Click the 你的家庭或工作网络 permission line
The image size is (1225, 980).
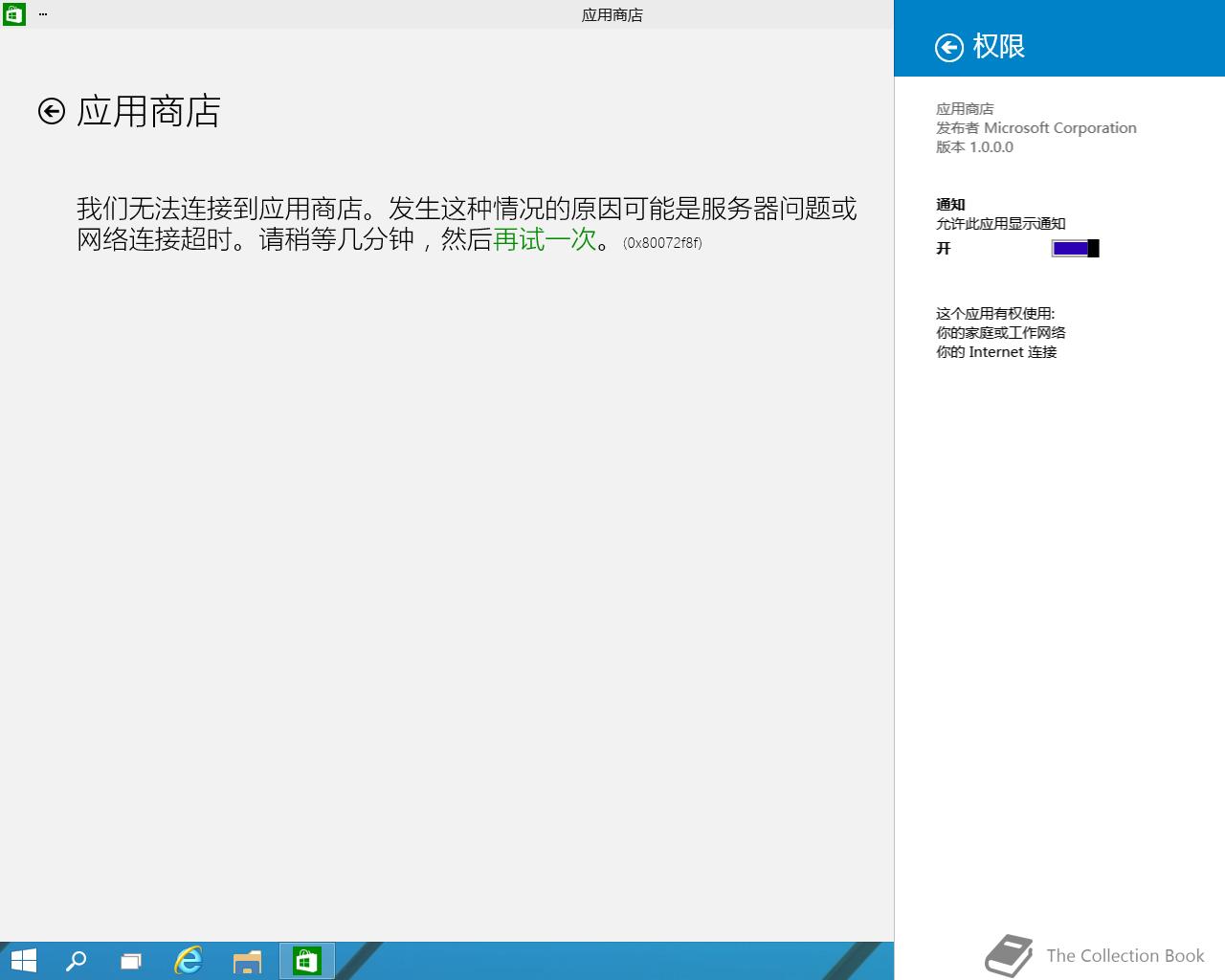pyautogui.click(x=1001, y=333)
